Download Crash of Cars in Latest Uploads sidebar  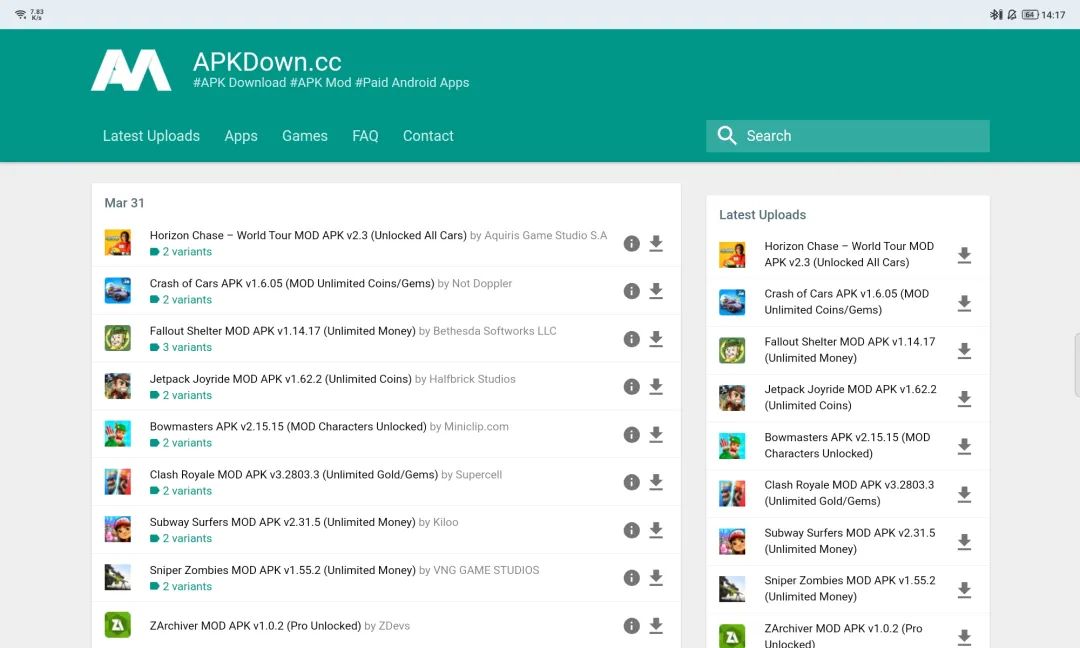point(964,303)
